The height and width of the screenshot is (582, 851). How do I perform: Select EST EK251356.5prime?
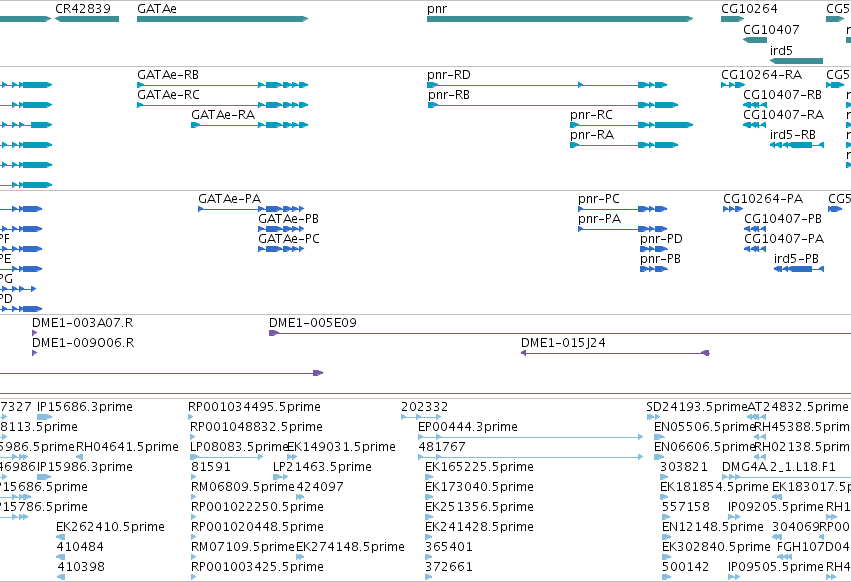coord(479,507)
